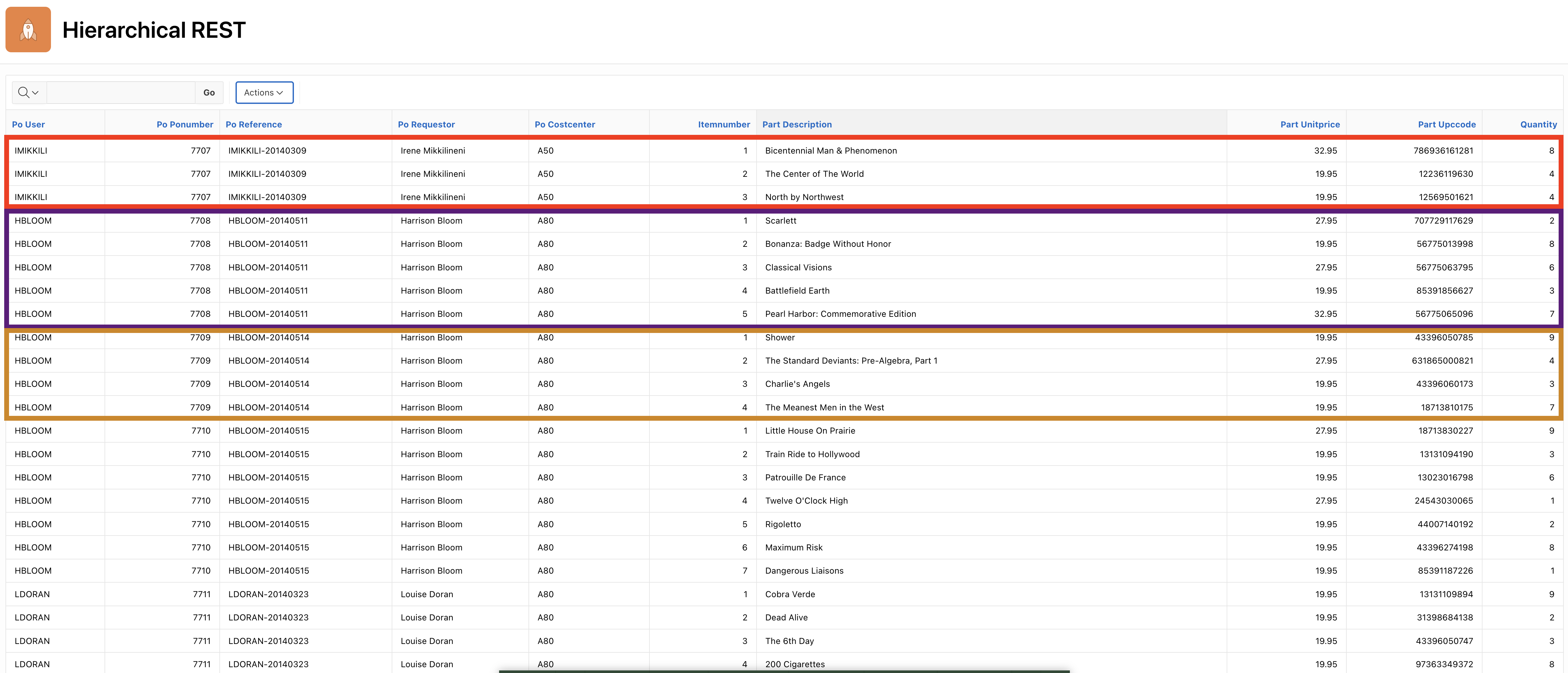Sort by Po User column header
Screen dimensions: 1568x673
point(28,124)
